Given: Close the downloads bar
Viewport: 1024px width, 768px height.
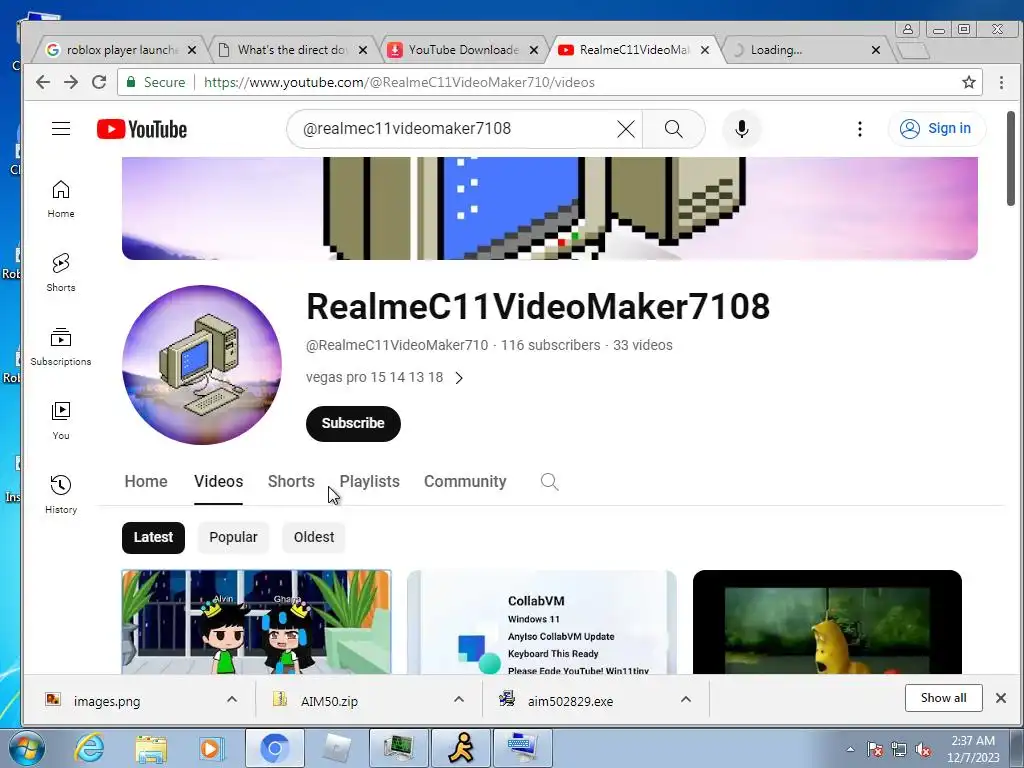Looking at the screenshot, I should (x=1000, y=698).
